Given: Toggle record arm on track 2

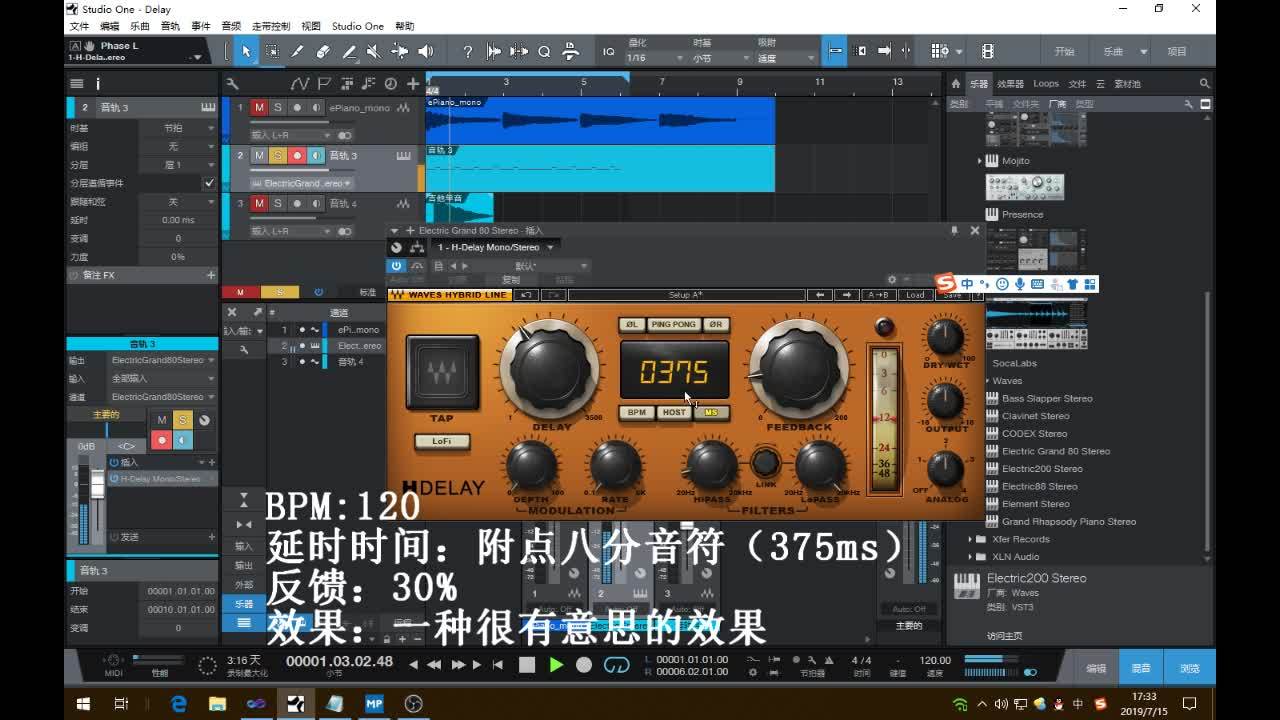Looking at the screenshot, I should [297, 156].
